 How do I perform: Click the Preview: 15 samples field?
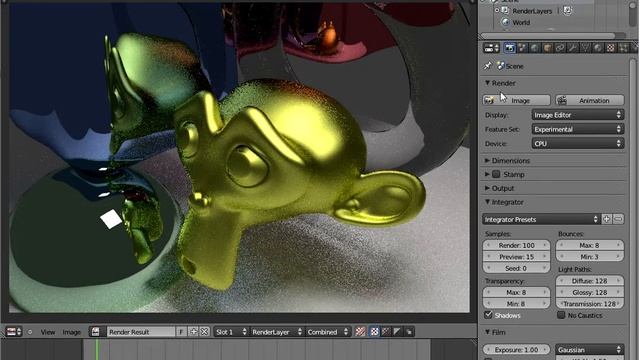[x=516, y=257]
